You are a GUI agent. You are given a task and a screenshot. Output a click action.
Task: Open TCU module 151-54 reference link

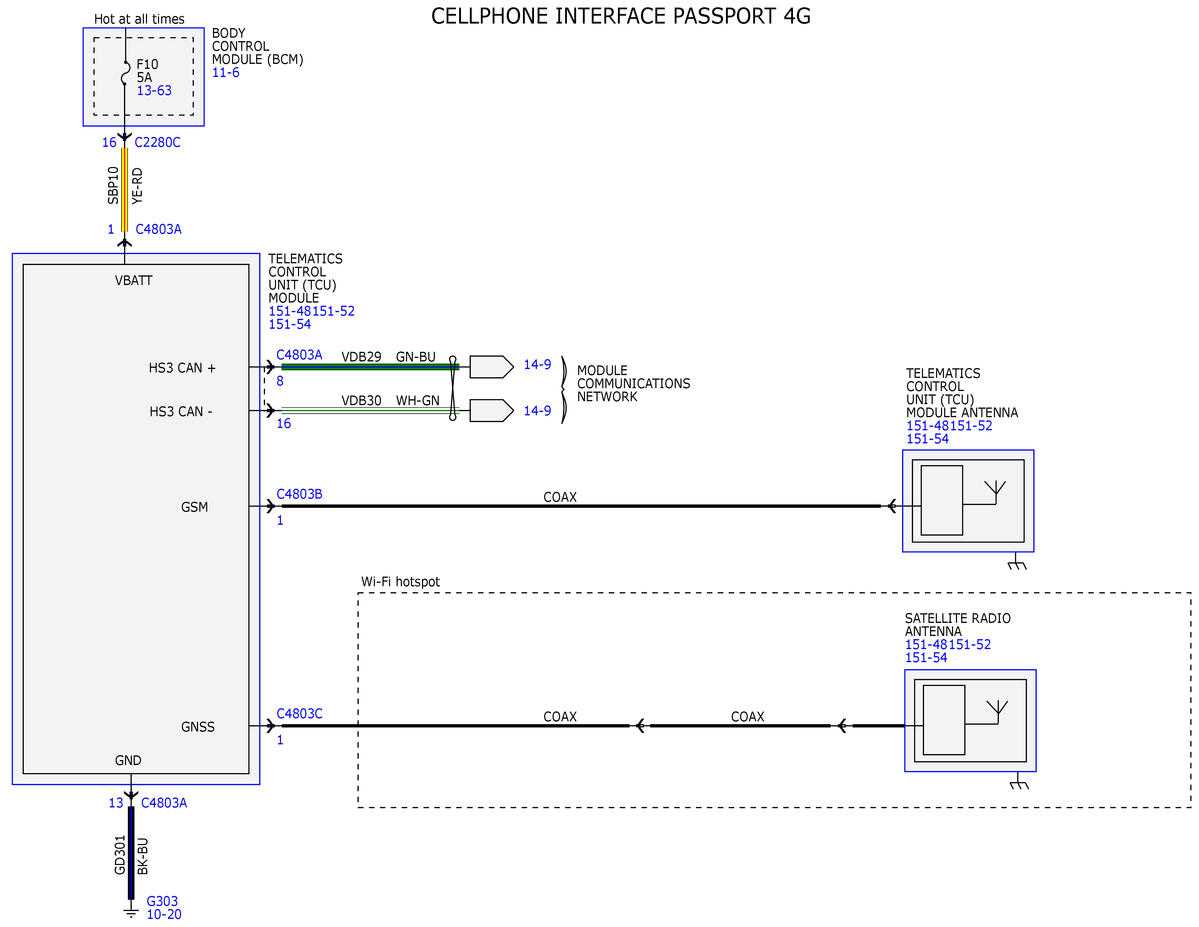(x=290, y=324)
